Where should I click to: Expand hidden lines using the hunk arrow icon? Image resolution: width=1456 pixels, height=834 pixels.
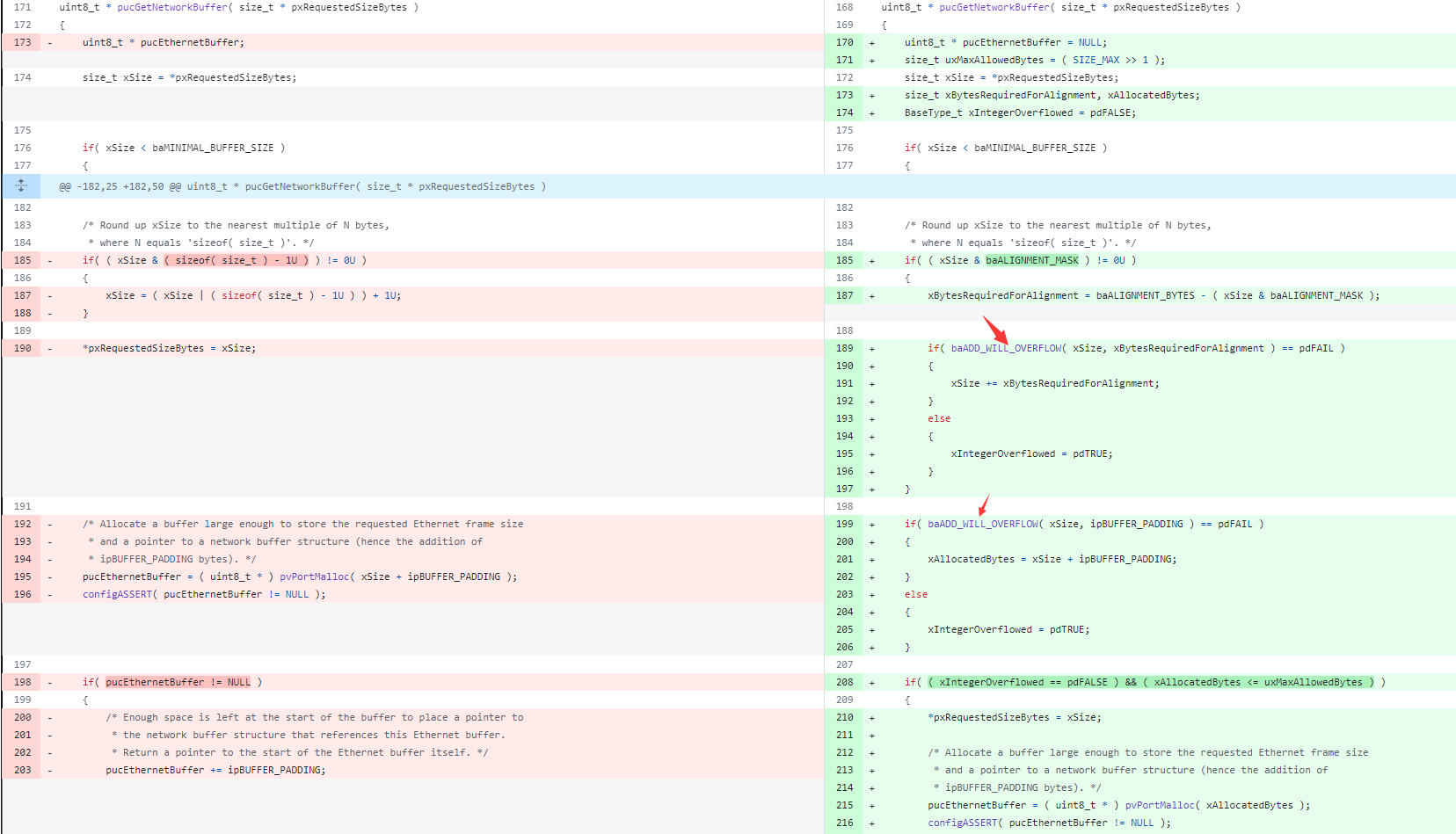click(x=21, y=185)
